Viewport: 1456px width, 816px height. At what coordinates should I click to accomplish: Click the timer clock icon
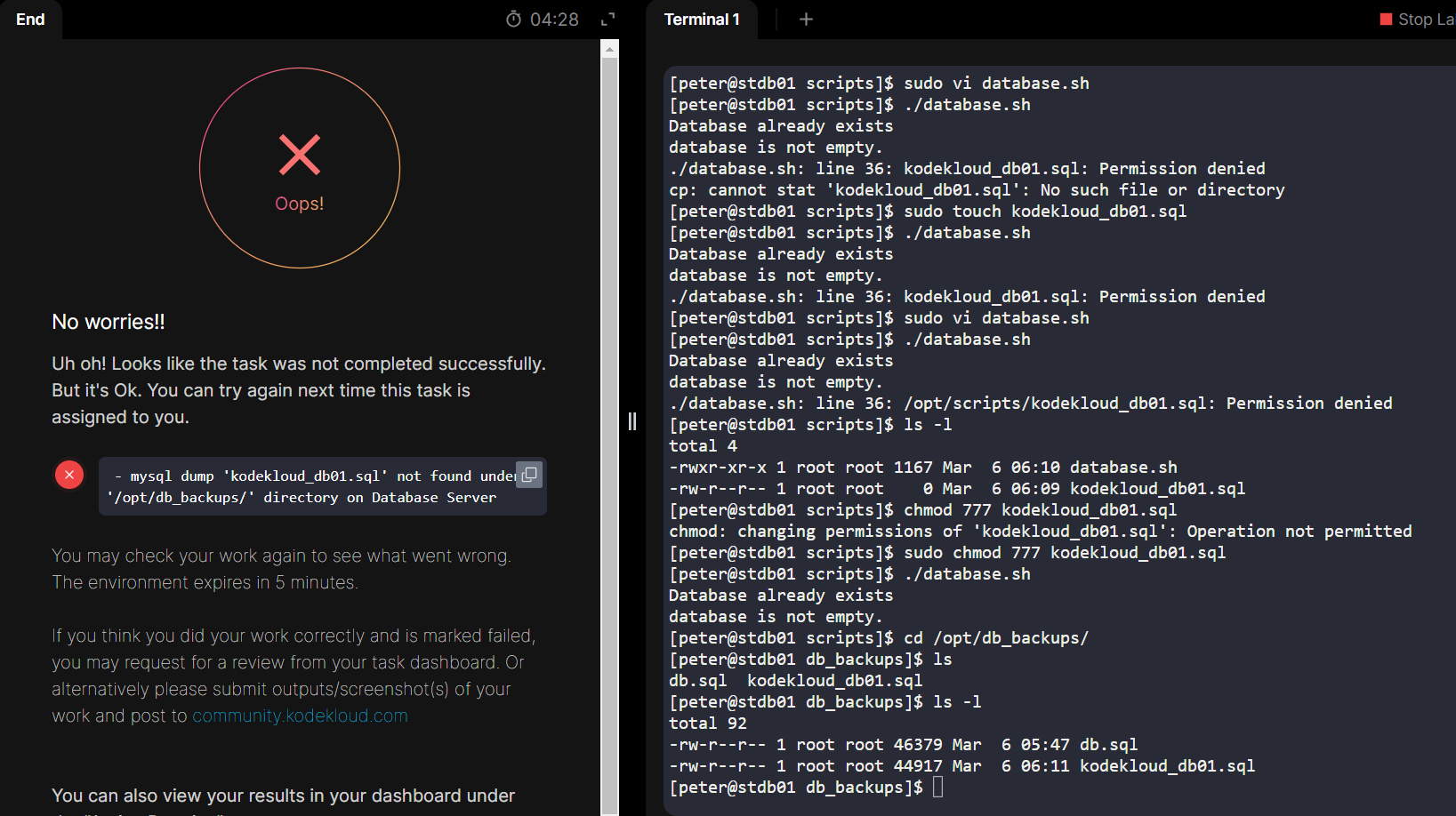point(513,20)
